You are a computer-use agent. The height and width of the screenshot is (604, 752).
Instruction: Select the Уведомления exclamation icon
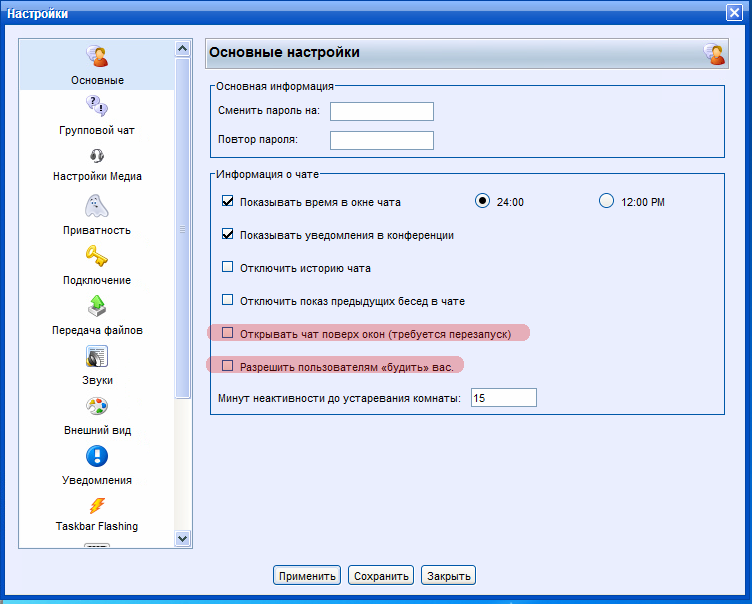pos(97,456)
